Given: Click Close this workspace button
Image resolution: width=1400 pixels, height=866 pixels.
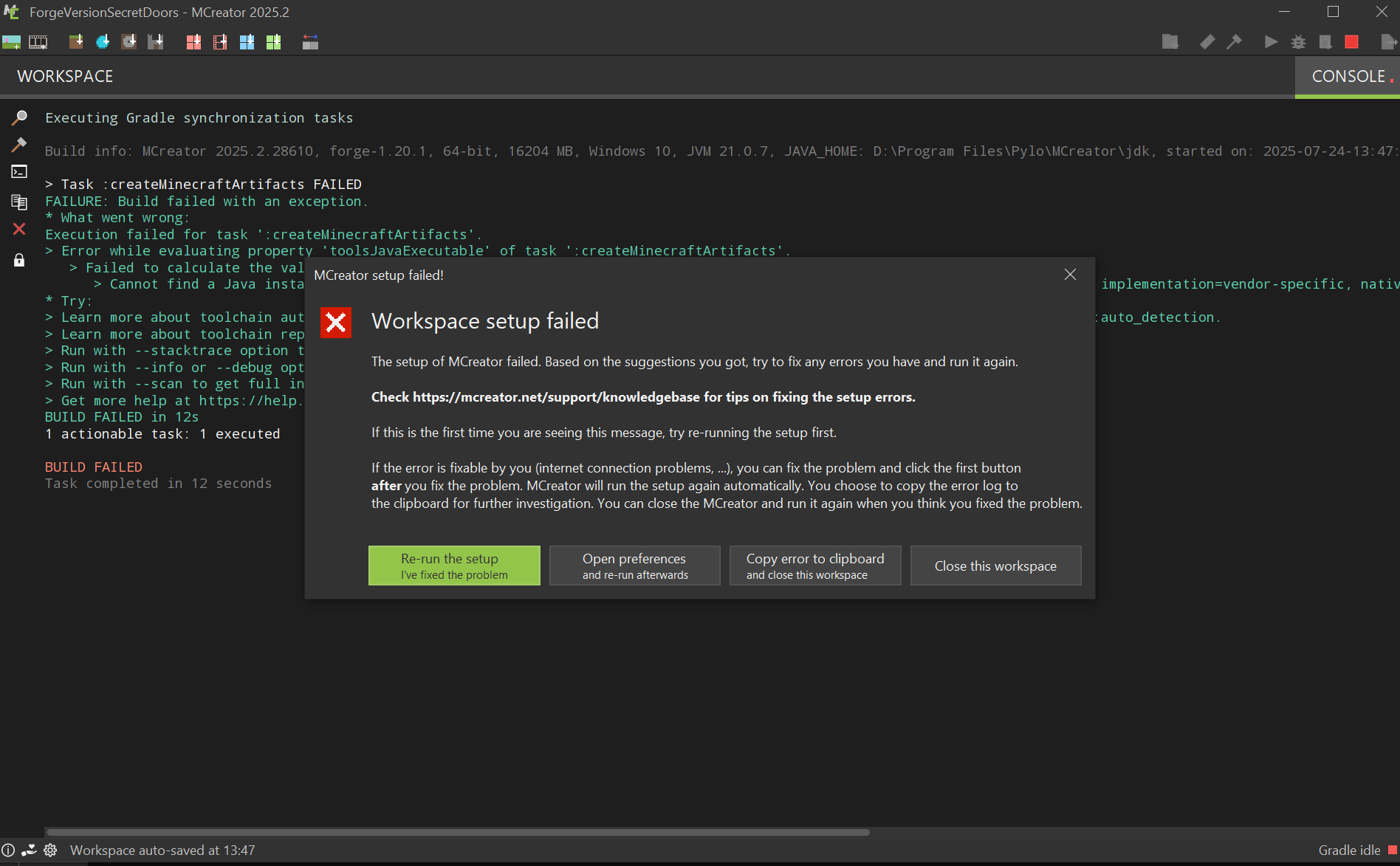Looking at the screenshot, I should pyautogui.click(x=995, y=566).
